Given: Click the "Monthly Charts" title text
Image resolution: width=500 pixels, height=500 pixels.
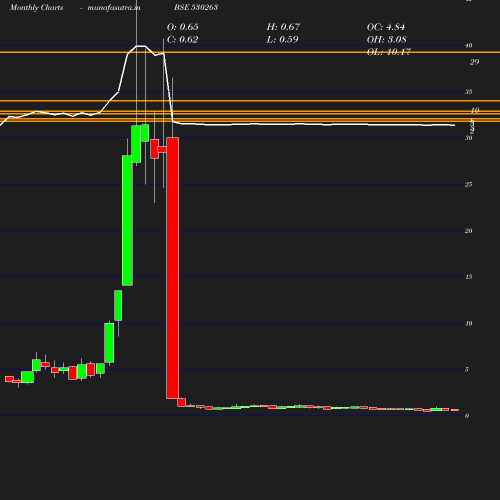Looking at the screenshot, I should pyautogui.click(x=37, y=7).
